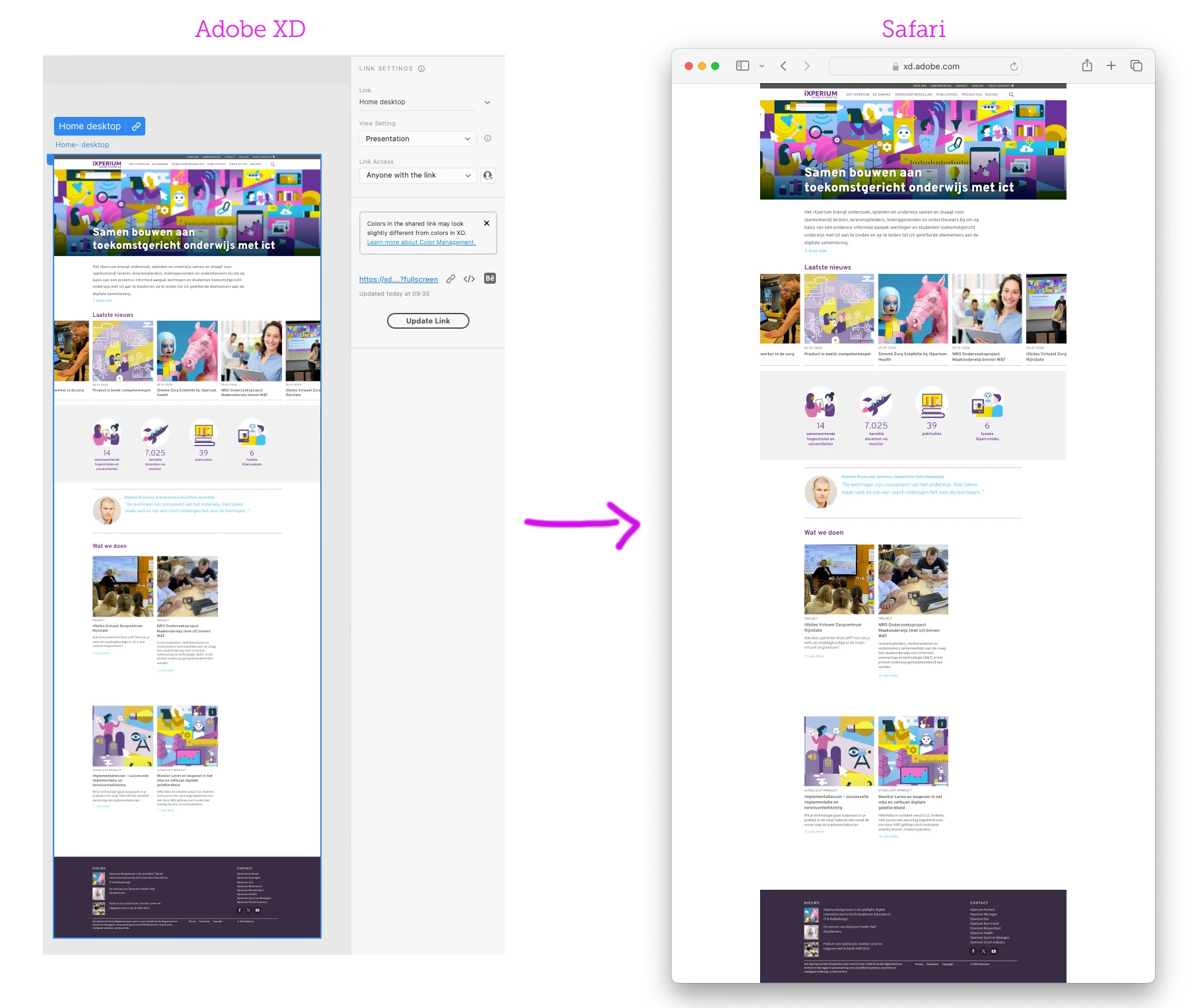Open the Learn more about Color Management link
The width and height of the screenshot is (1192, 1008).
(x=421, y=242)
